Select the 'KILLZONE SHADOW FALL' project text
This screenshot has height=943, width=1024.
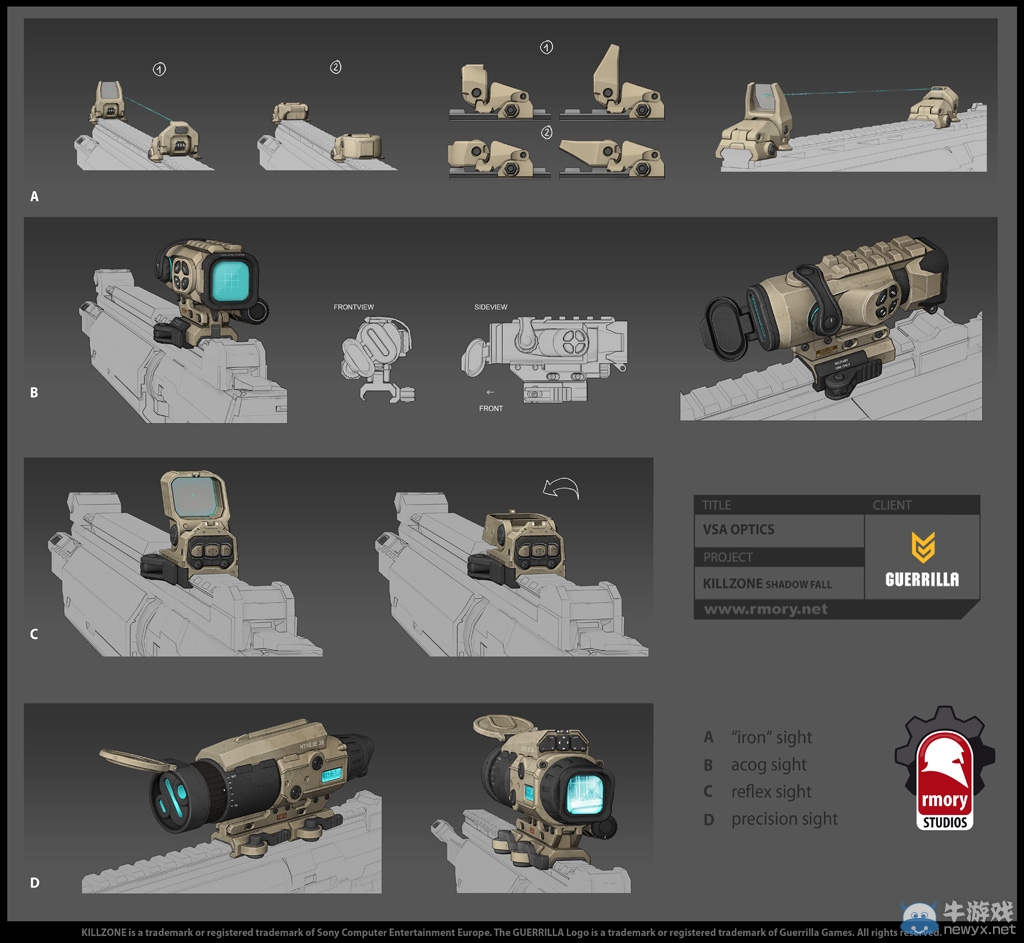tap(767, 584)
